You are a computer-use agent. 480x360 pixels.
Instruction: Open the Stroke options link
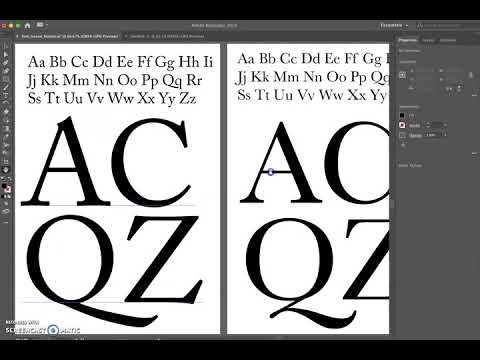(414, 126)
